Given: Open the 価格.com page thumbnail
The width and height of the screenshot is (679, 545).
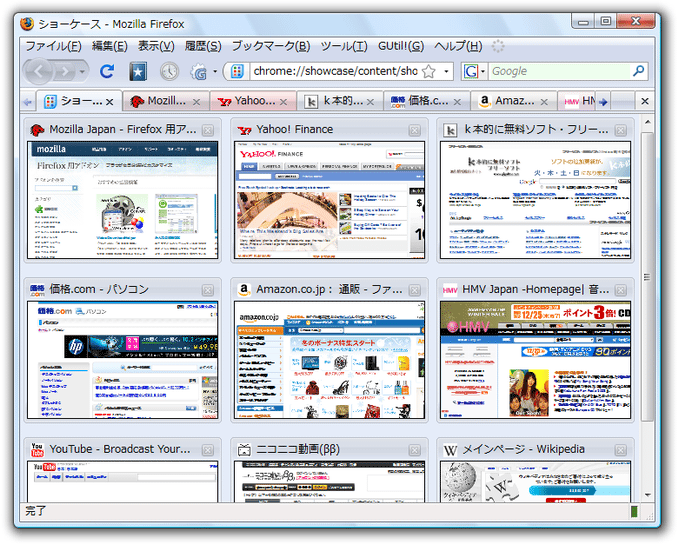Looking at the screenshot, I should point(123,360).
